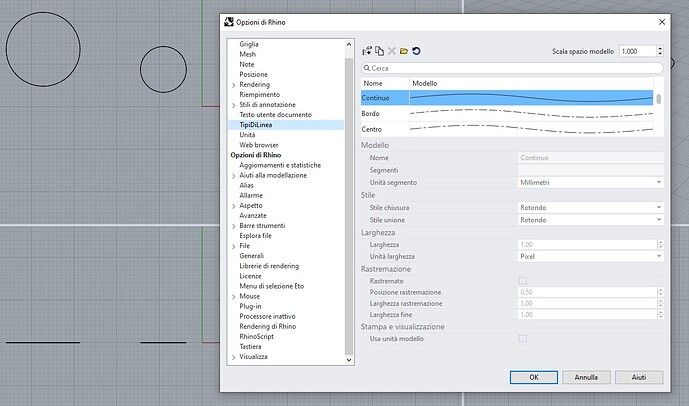Viewport: 689px width, 406px height.
Task: Click the Scala spazio modello stepper arrows
Action: pyautogui.click(x=660, y=51)
